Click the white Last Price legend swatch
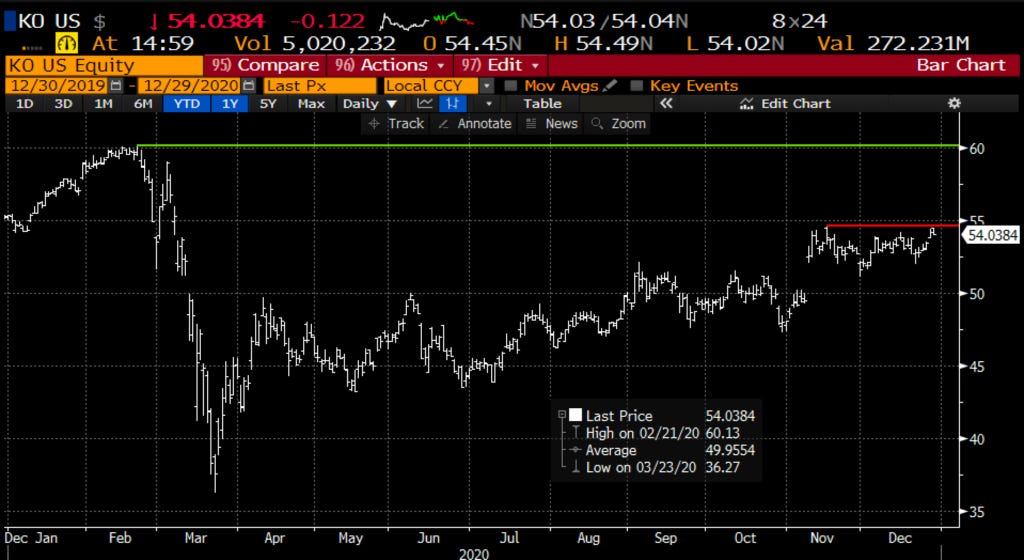1024x560 pixels. click(x=575, y=415)
